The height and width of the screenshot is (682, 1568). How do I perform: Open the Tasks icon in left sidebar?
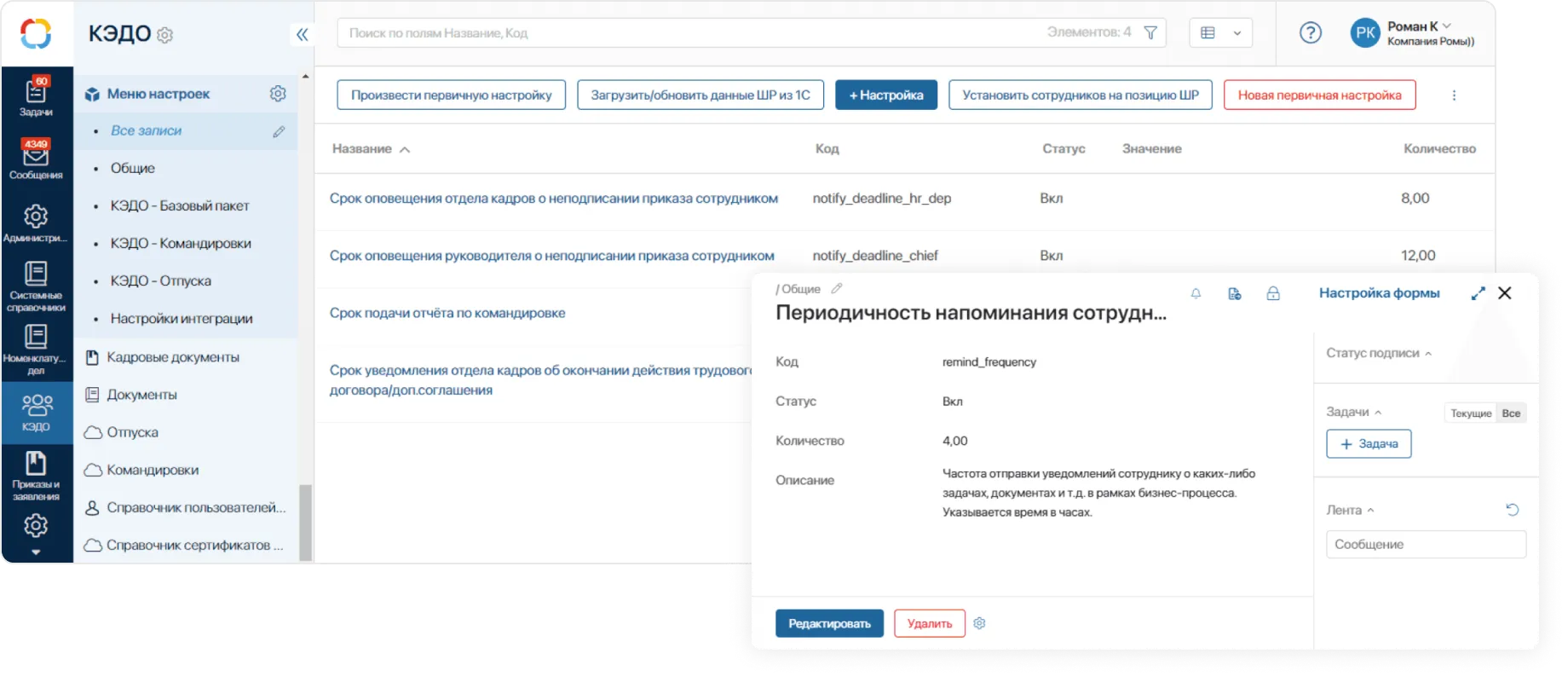tap(36, 96)
